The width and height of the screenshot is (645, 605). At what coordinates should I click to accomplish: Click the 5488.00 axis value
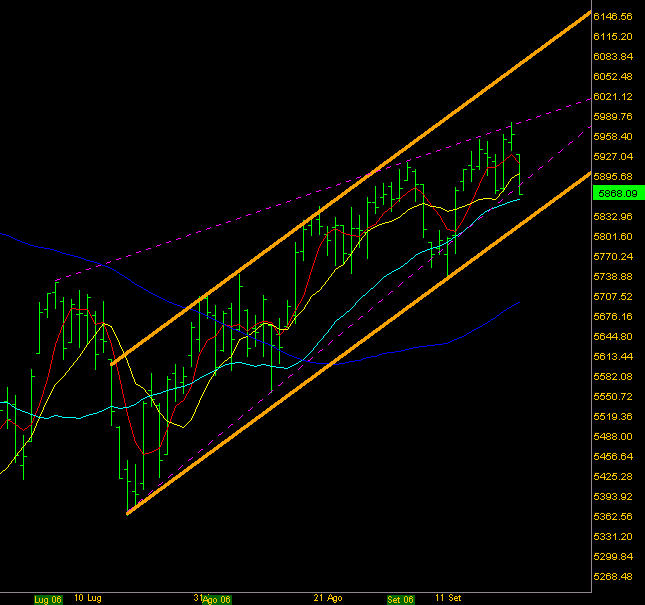click(613, 436)
